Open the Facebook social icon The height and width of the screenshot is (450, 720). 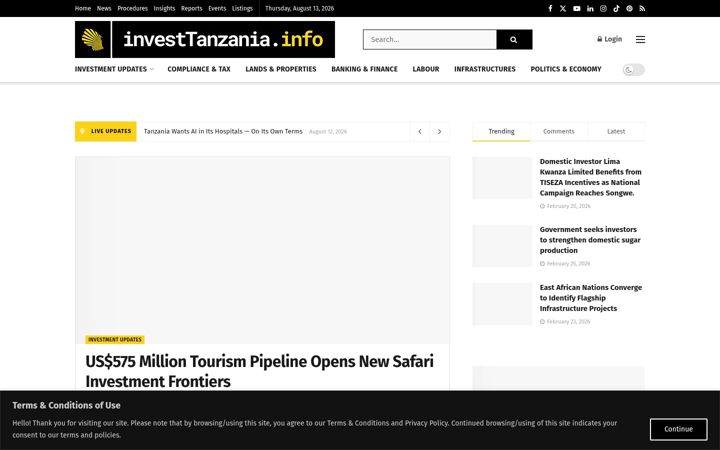pyautogui.click(x=550, y=8)
